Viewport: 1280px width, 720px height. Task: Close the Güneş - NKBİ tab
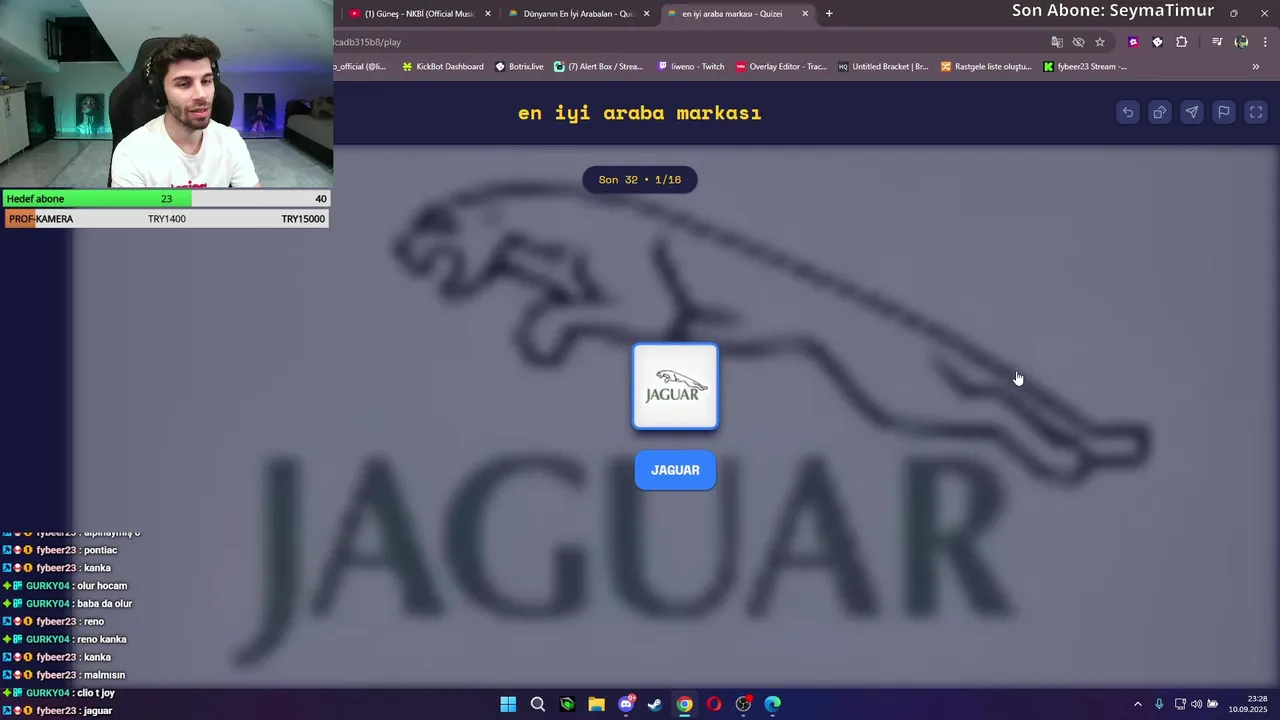488,14
